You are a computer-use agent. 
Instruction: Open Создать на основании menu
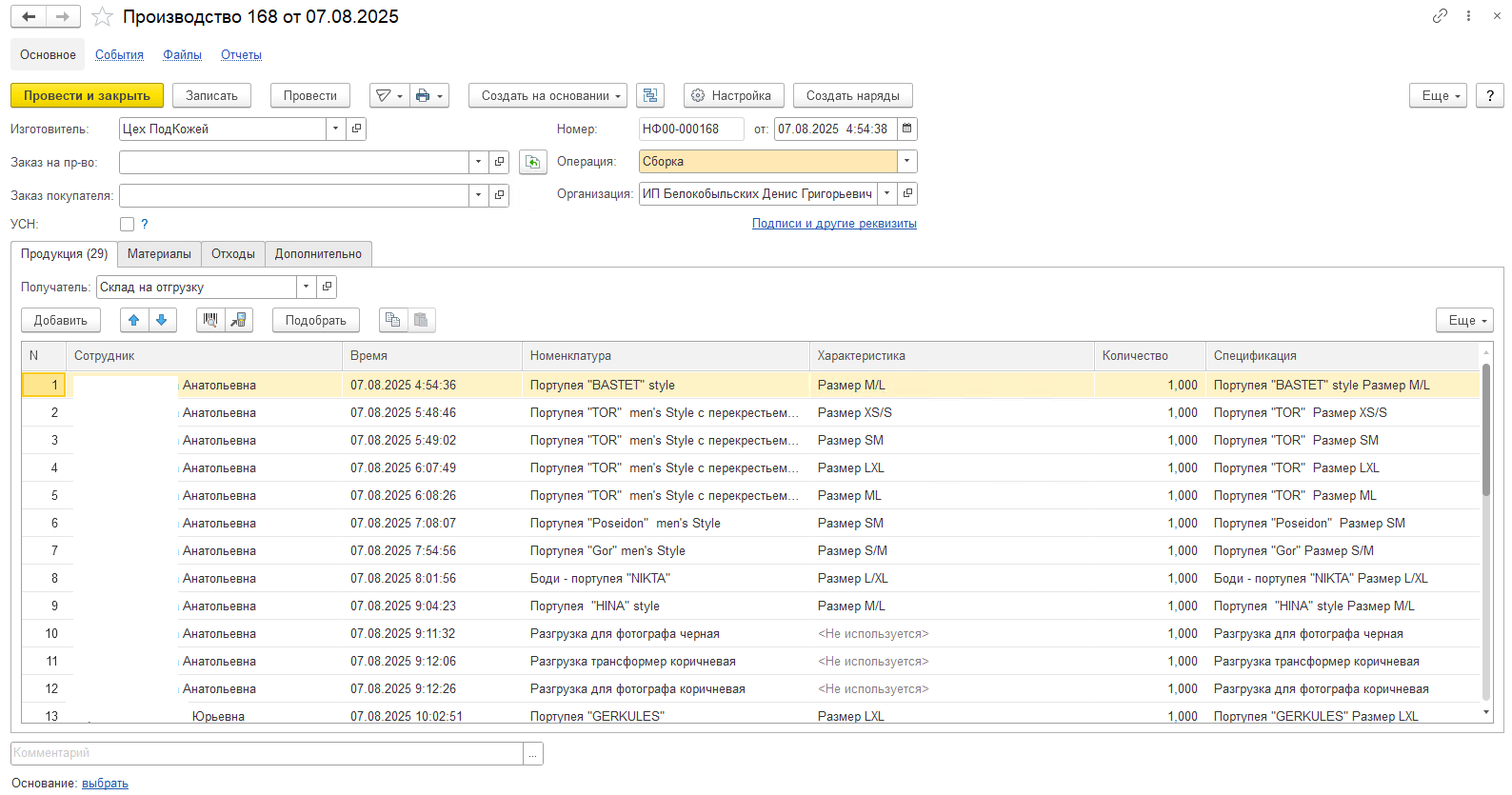coord(547,96)
